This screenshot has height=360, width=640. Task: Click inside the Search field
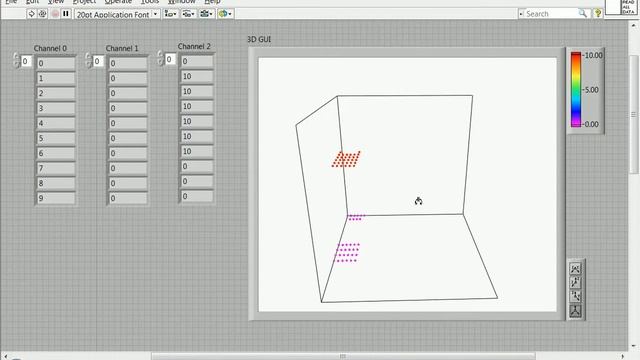(550, 14)
